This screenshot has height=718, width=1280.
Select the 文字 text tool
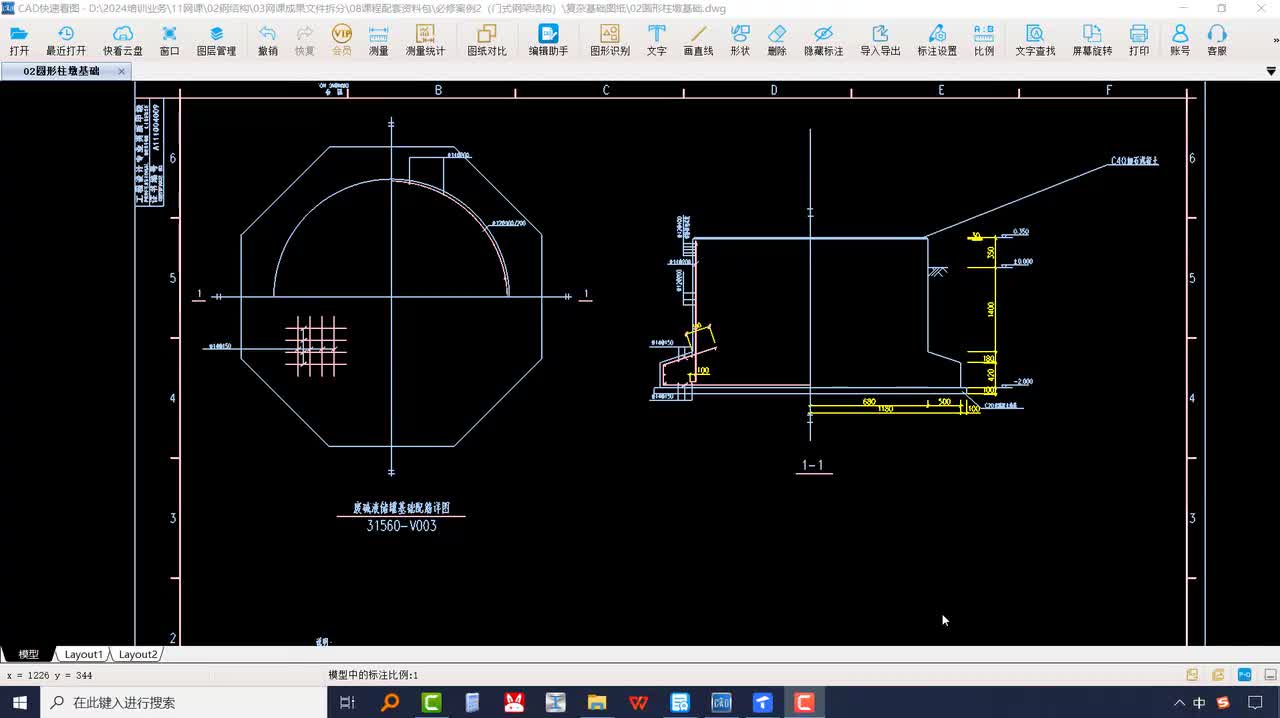tap(656, 41)
